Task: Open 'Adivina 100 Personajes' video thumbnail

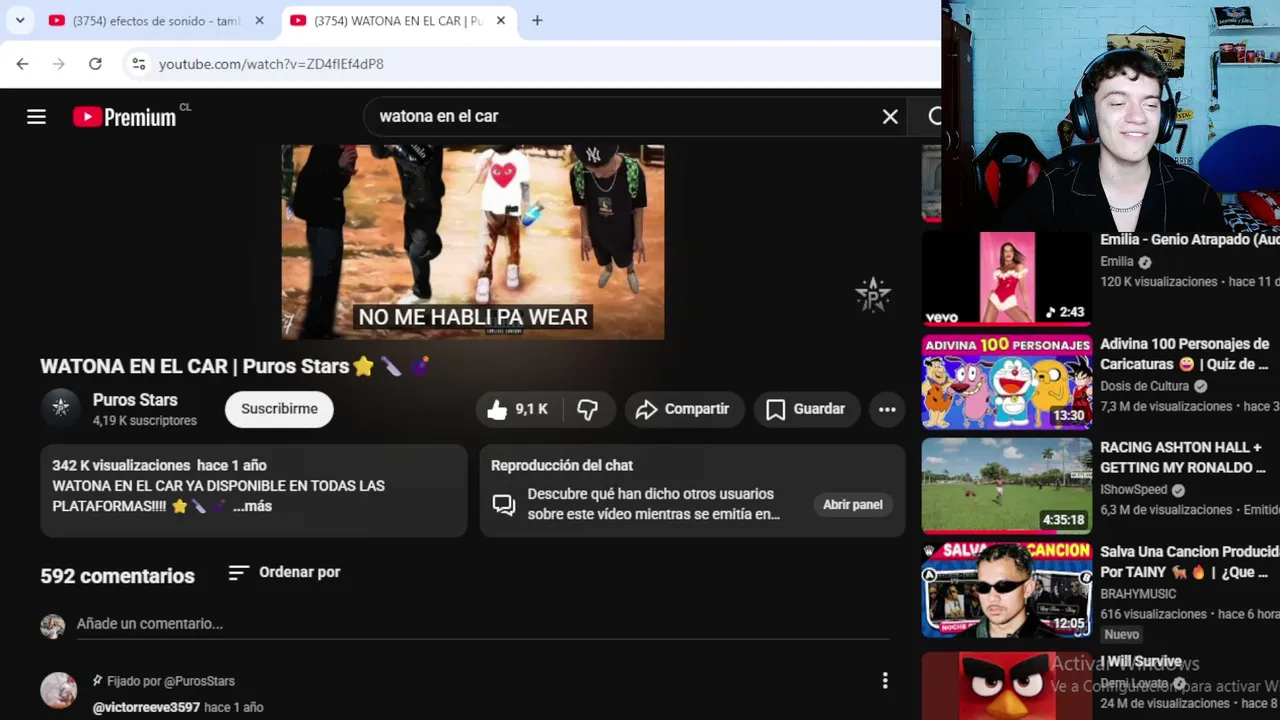Action: tap(1006, 382)
